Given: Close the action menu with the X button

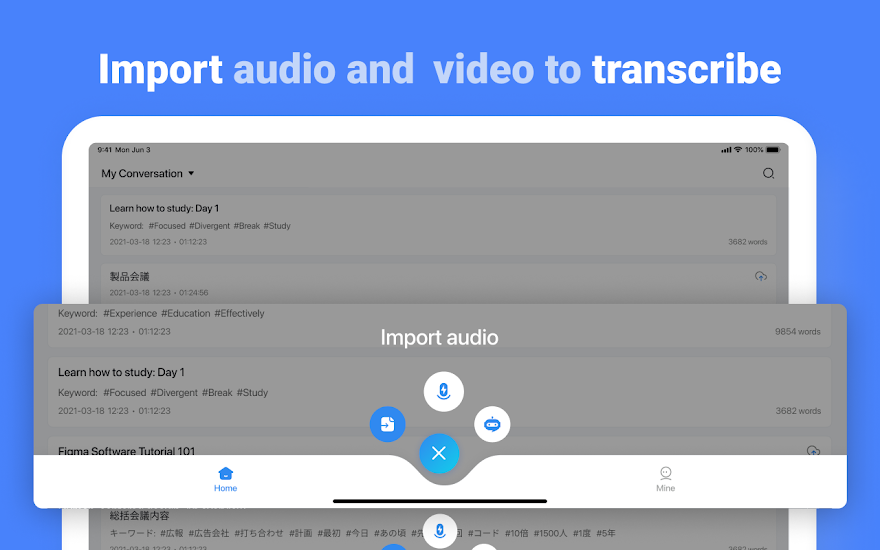Looking at the screenshot, I should [439, 453].
